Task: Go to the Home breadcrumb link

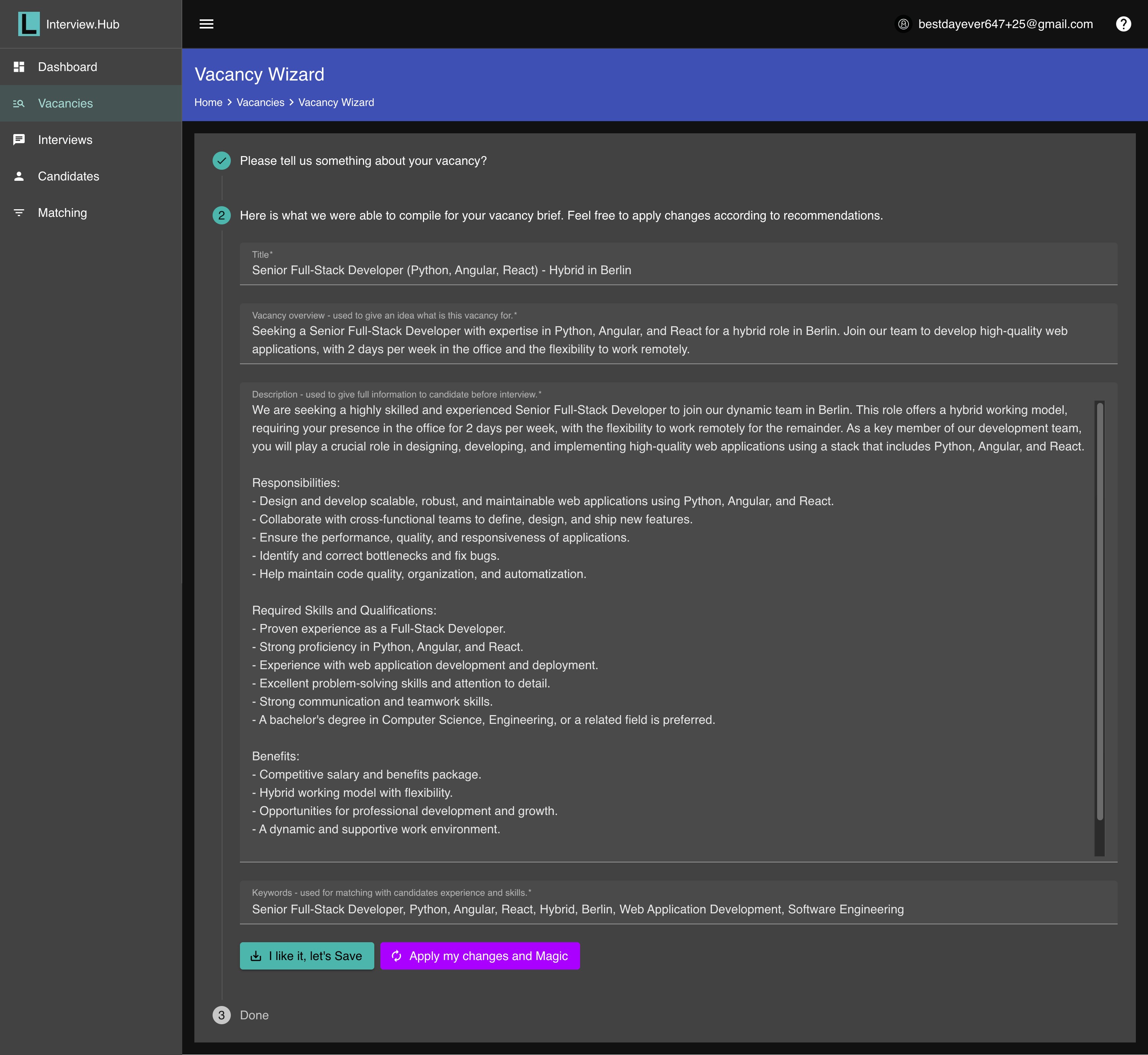Action: point(208,103)
